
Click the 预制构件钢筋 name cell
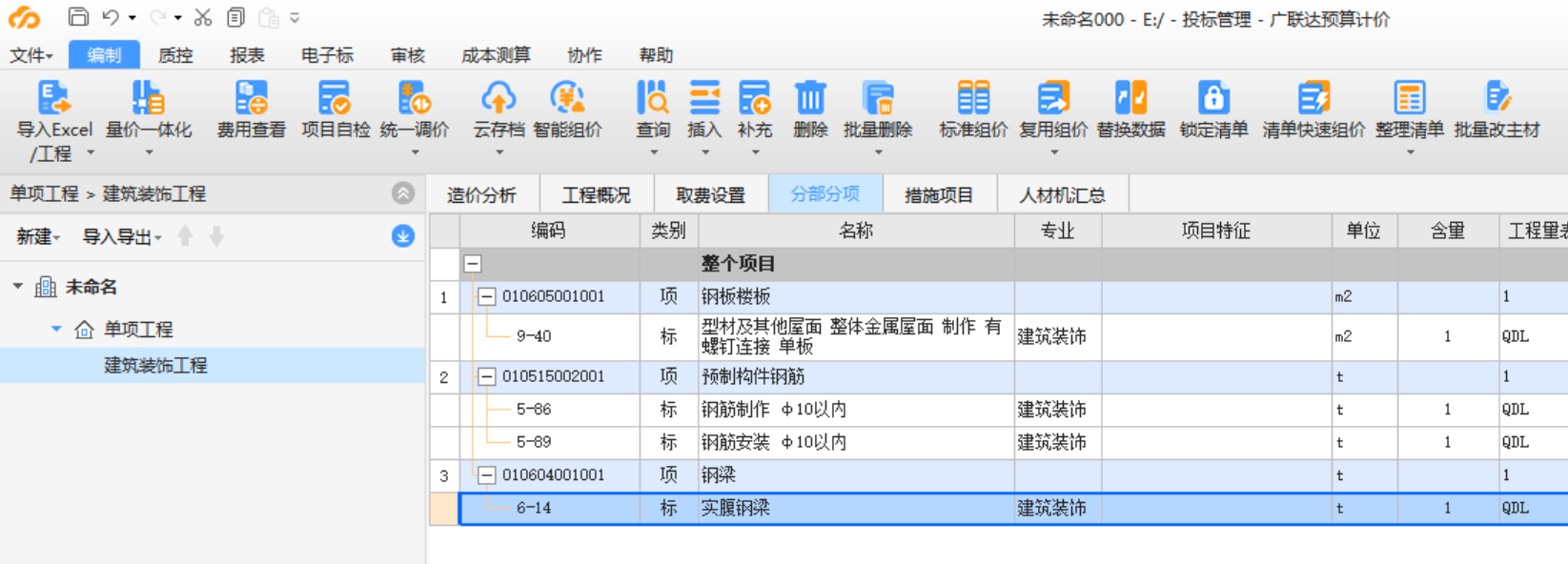(856, 376)
